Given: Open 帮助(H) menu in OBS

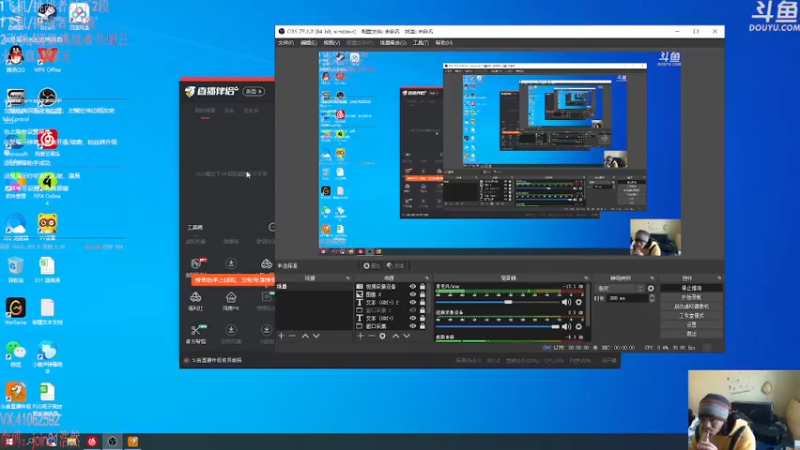Looking at the screenshot, I should pos(444,43).
